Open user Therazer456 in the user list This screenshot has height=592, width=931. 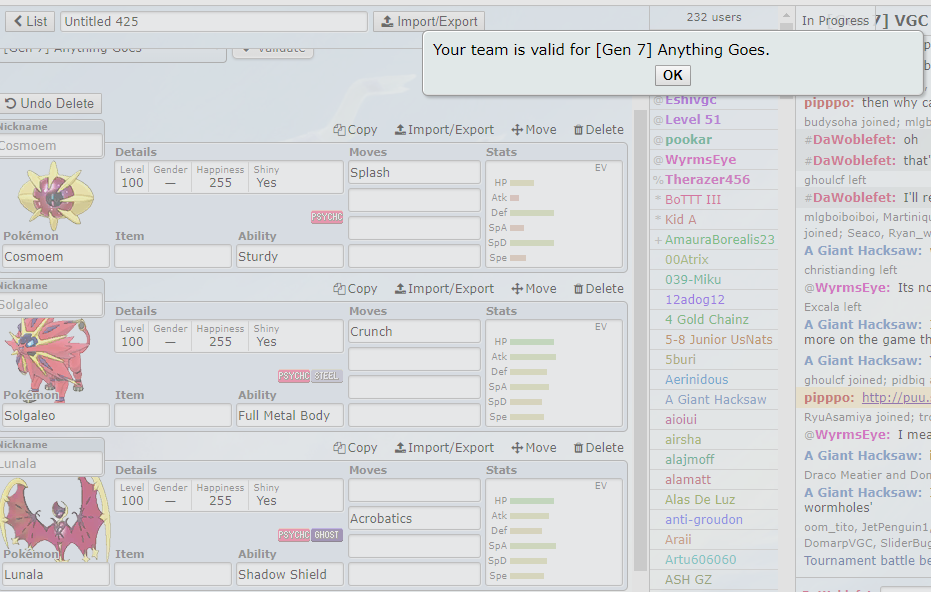[x=707, y=180]
